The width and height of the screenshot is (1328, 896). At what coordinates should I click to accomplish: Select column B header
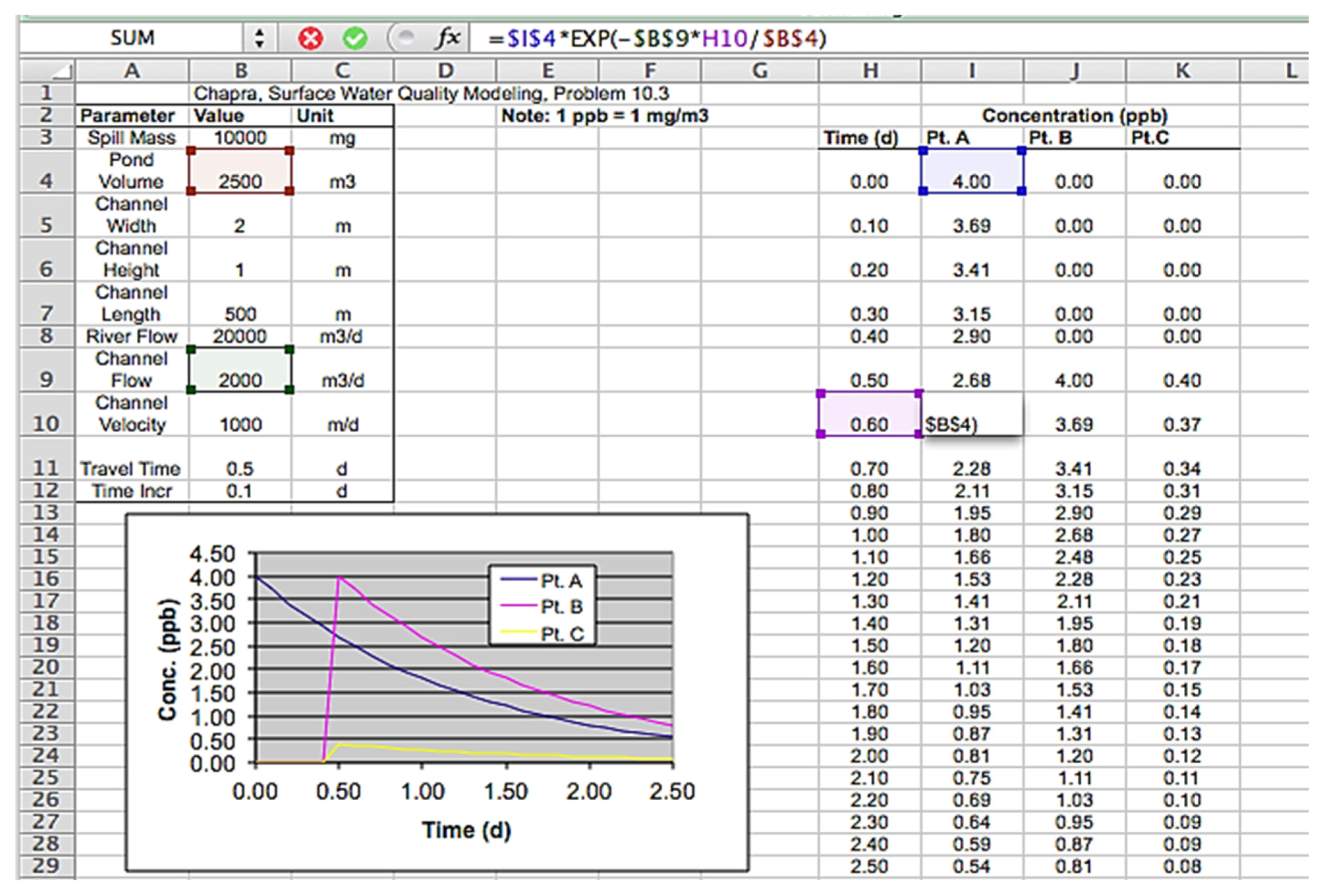241,71
